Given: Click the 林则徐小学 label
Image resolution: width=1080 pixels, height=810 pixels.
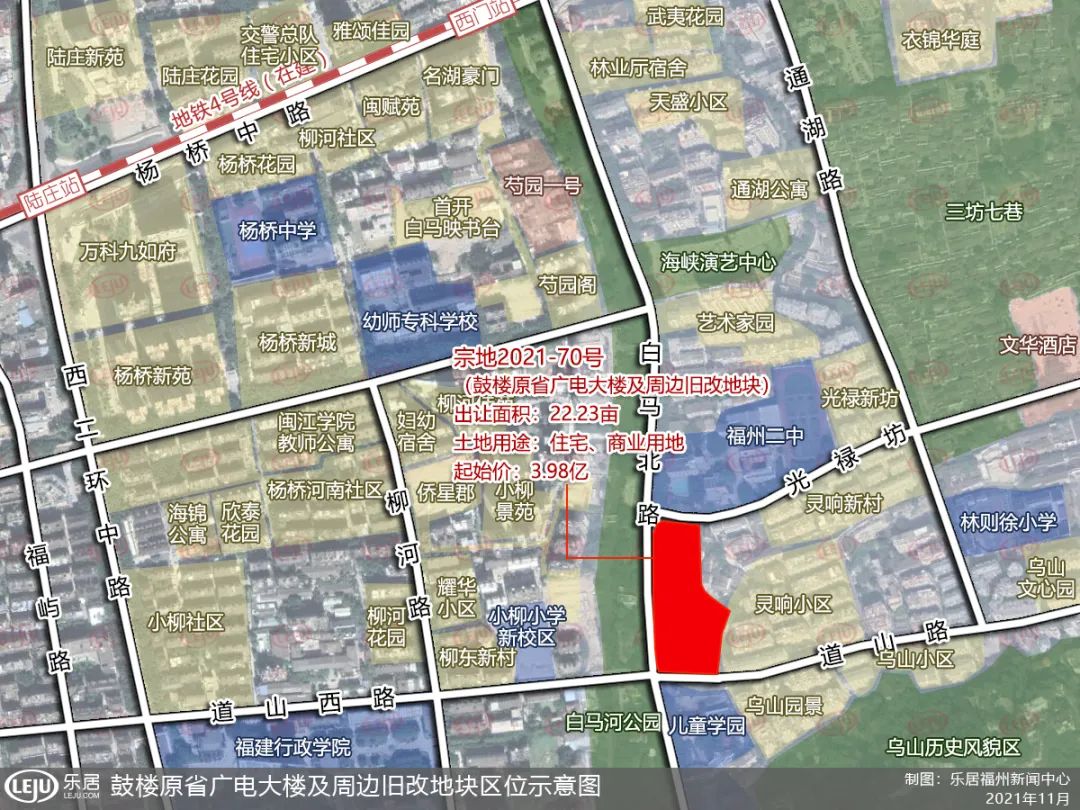Looking at the screenshot, I should (x=1008, y=521).
